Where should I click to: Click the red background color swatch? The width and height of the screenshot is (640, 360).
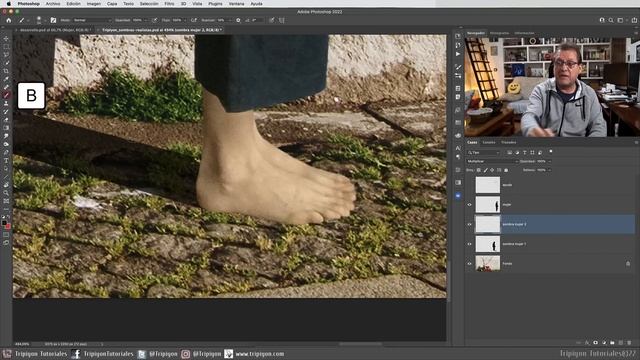tap(8, 227)
